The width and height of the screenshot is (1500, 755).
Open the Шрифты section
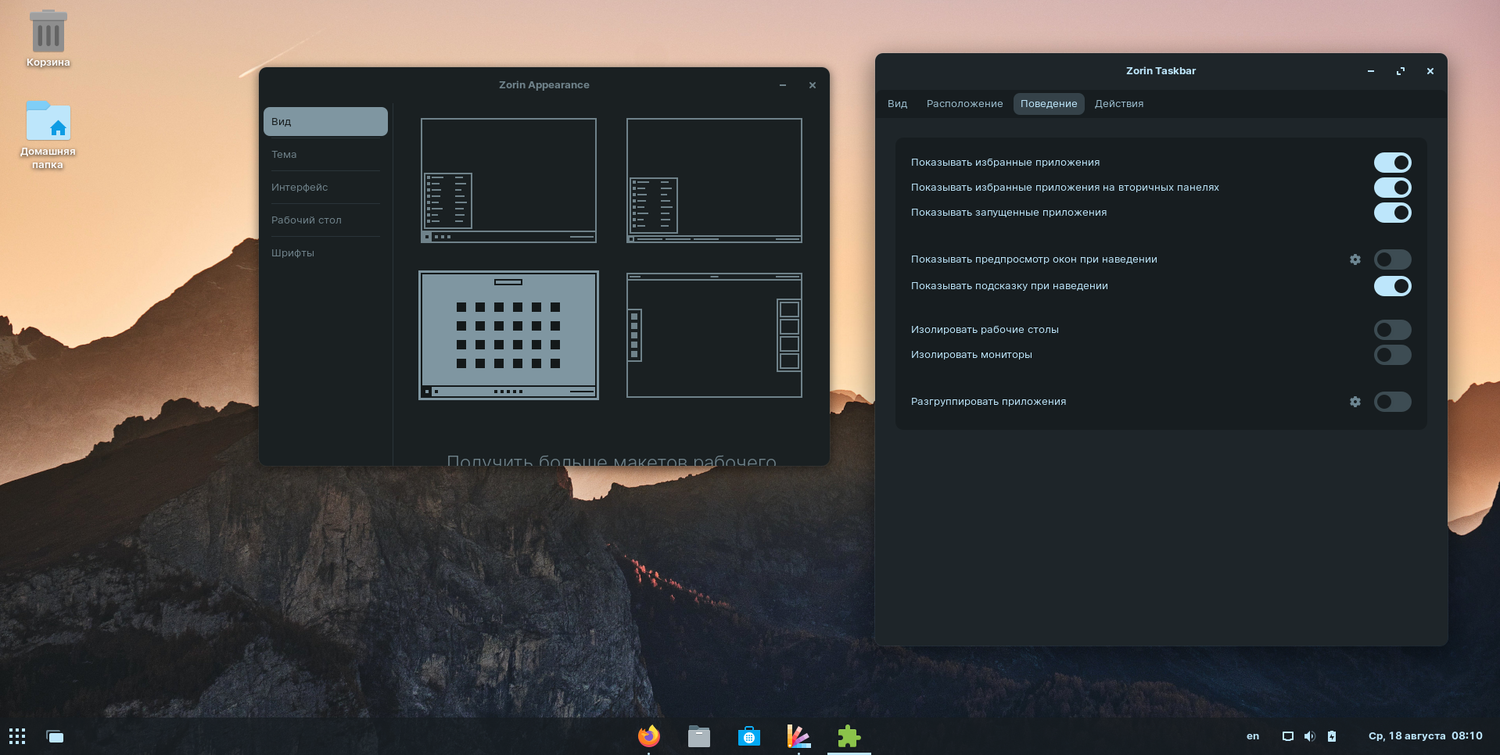click(325, 253)
